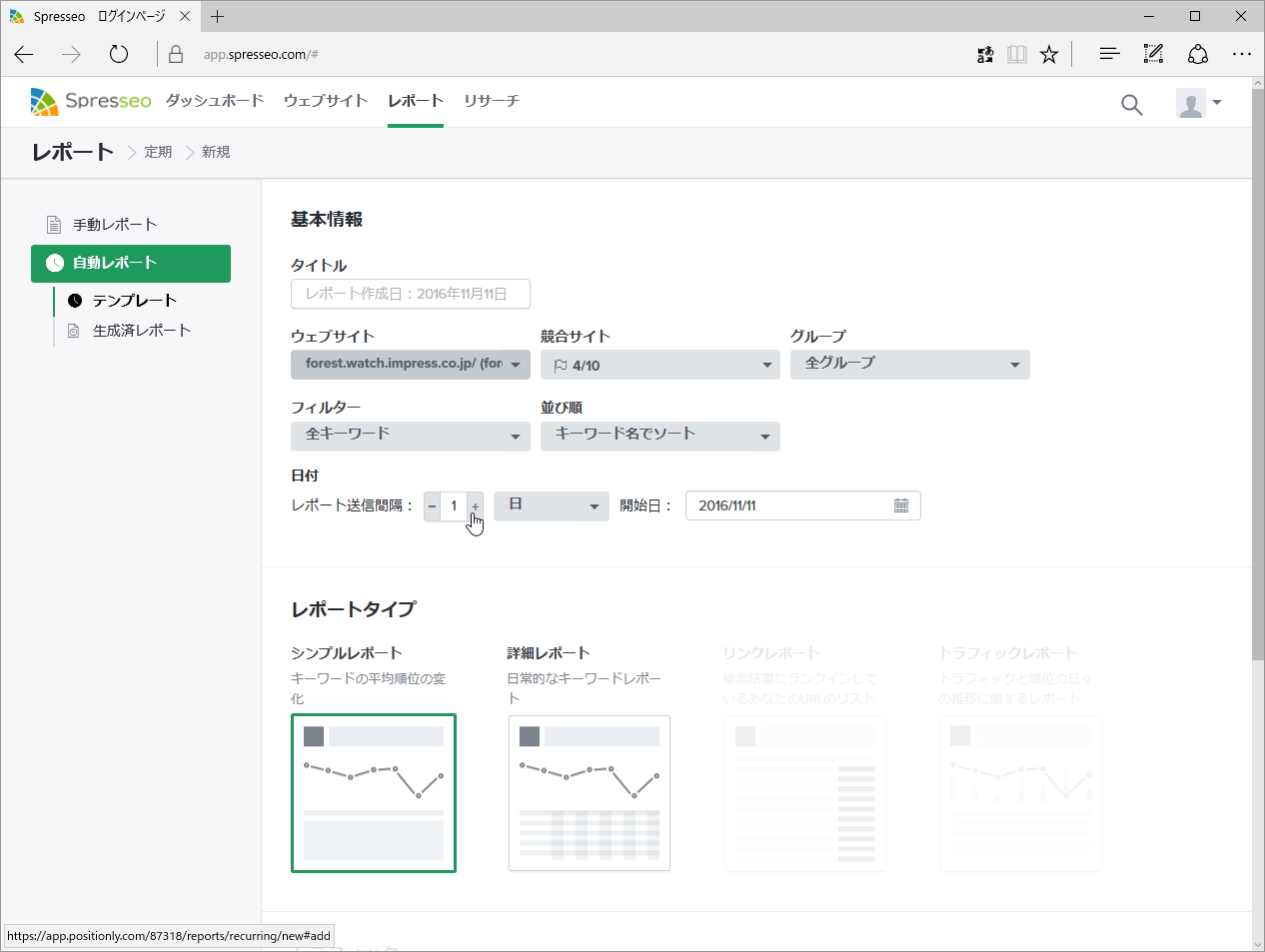Open Edge more actions menu
The image size is (1265, 952).
click(1242, 54)
